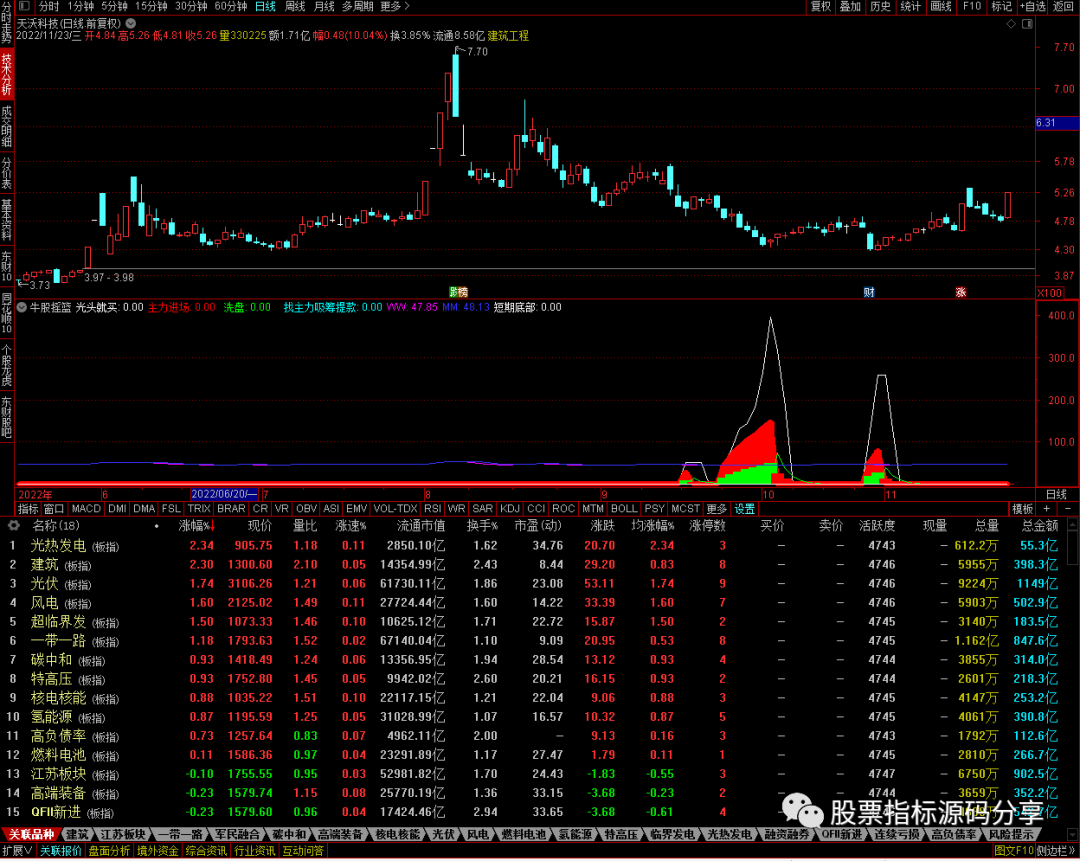Select the 周线 weekly period tab

(295, 6)
